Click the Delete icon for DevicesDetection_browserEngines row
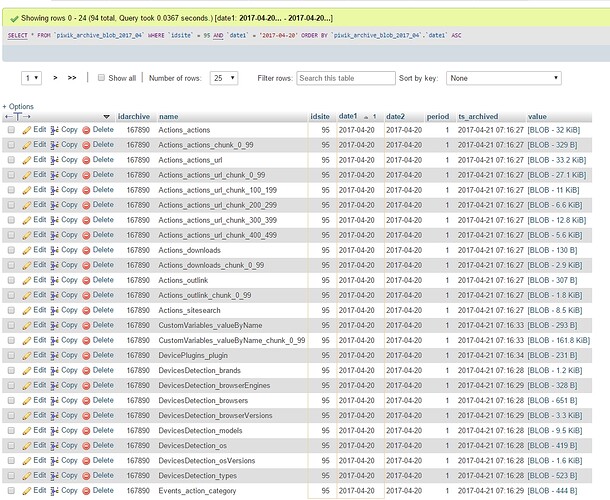The height and width of the screenshot is (500, 610). (x=86, y=386)
